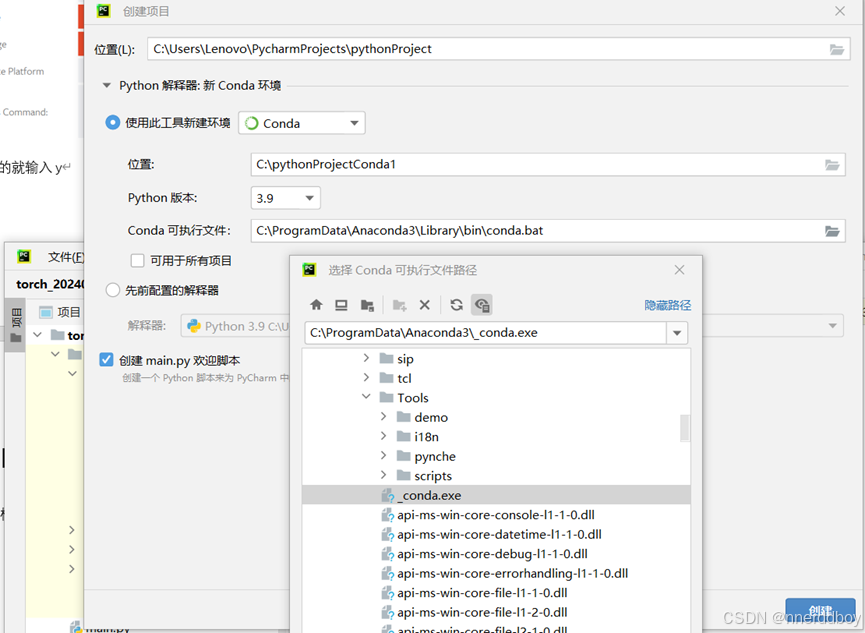Viewport: 865px width, 633px height.
Task: Select 先前配置的解释器 radio button
Action: (113, 290)
